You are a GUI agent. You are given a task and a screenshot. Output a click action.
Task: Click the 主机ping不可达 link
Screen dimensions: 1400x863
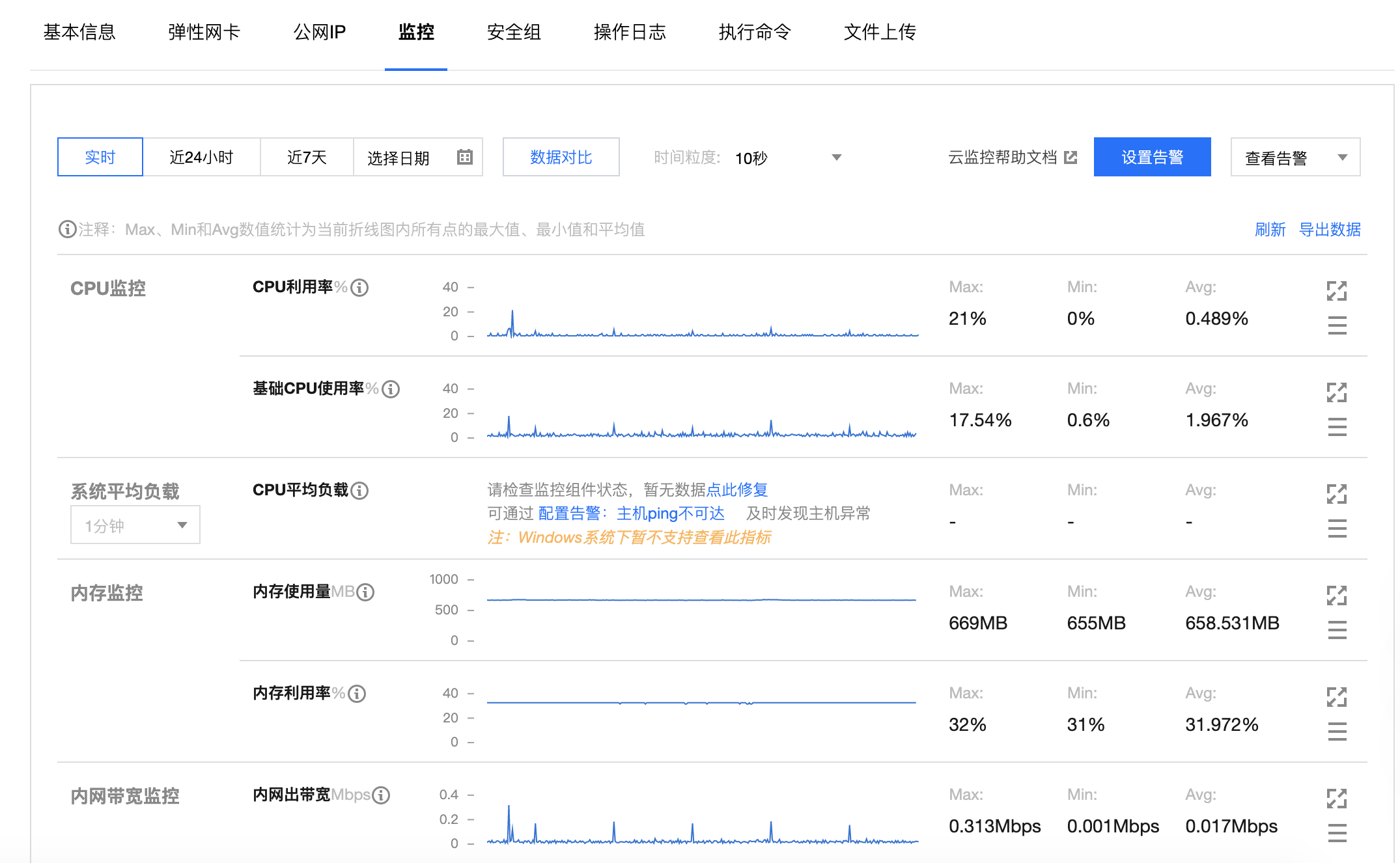(x=671, y=514)
